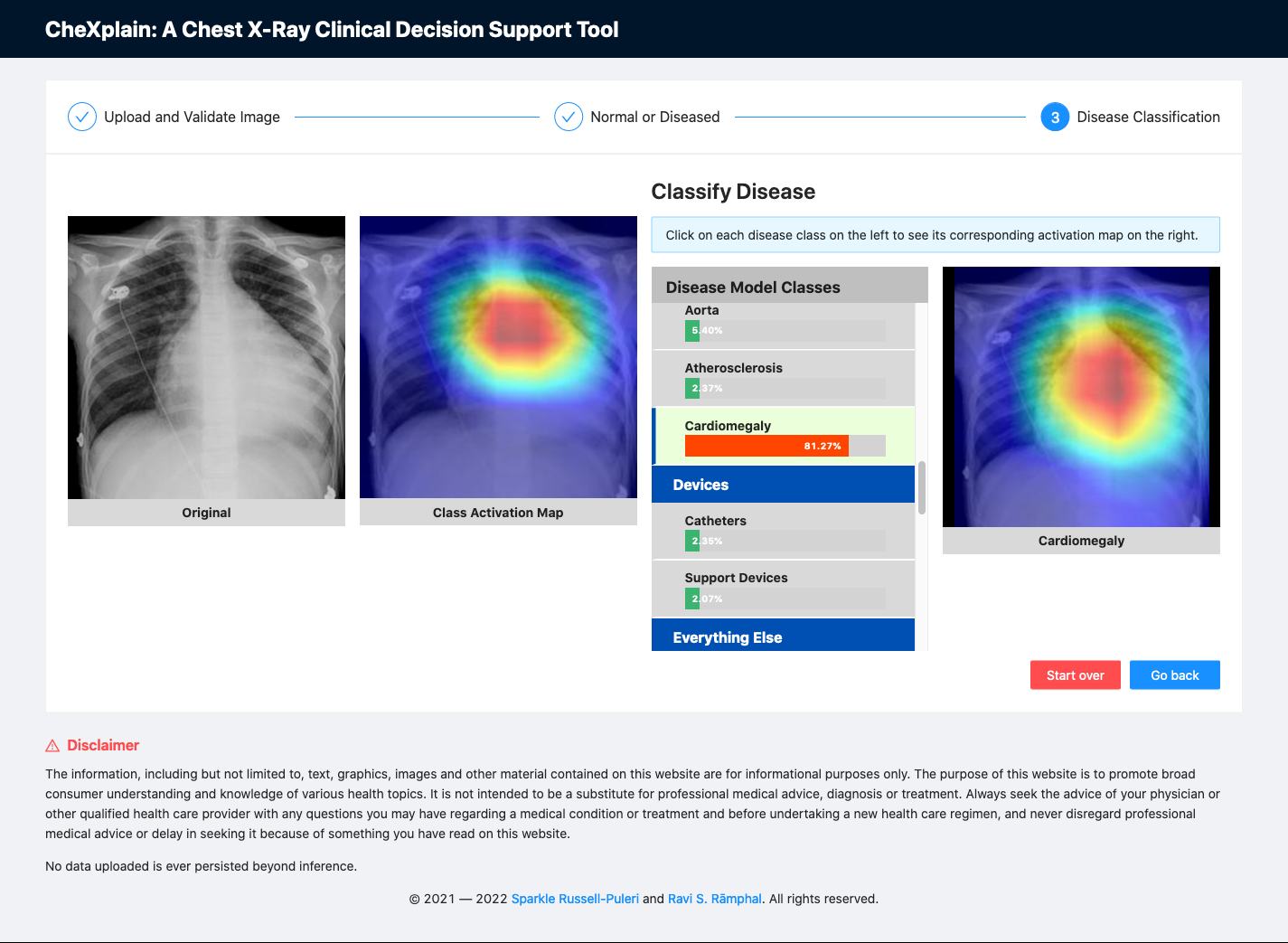Select the Aorta disease class
Viewport: 1288px width, 943px height.
coord(784,325)
